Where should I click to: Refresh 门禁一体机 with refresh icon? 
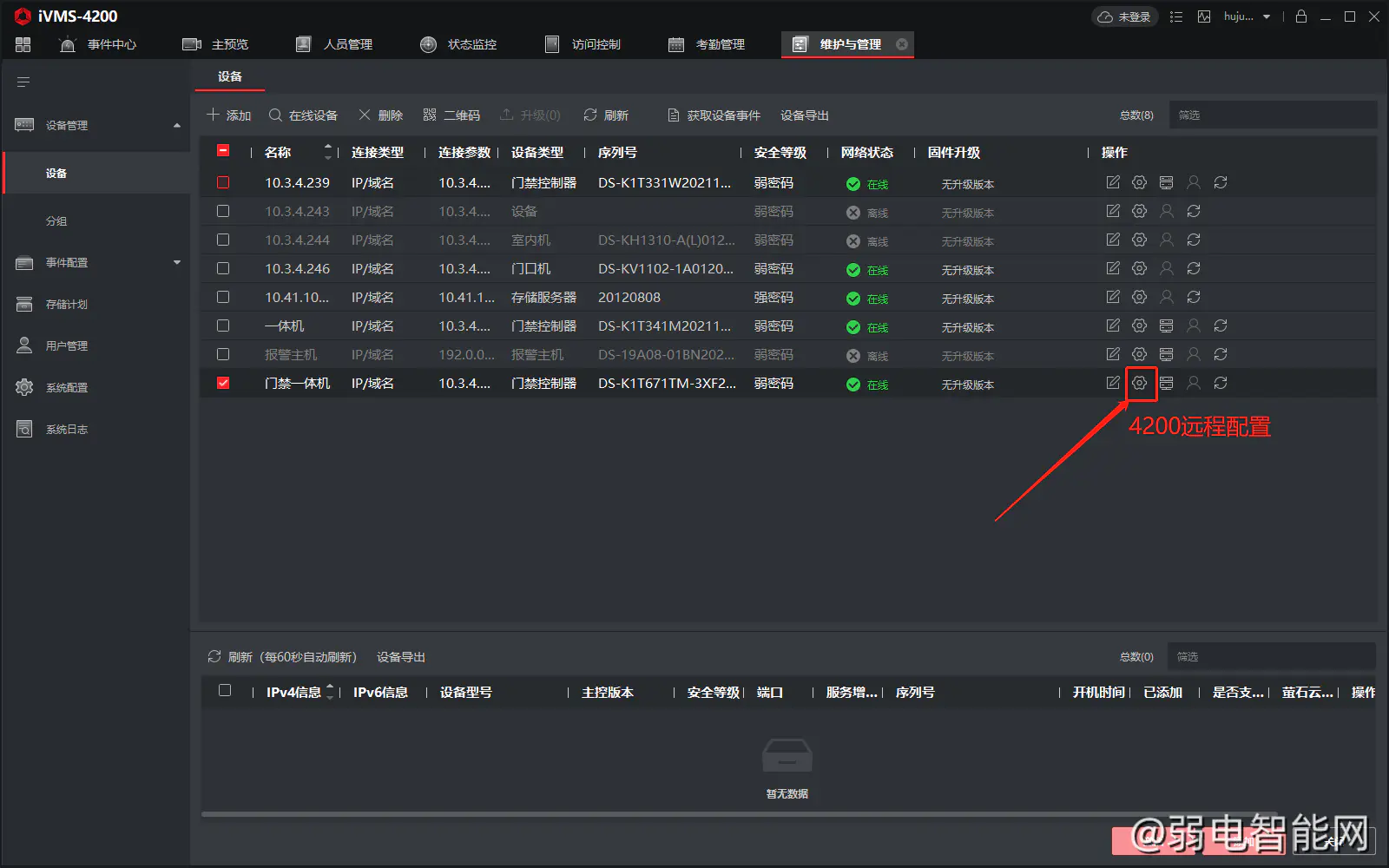1221,383
